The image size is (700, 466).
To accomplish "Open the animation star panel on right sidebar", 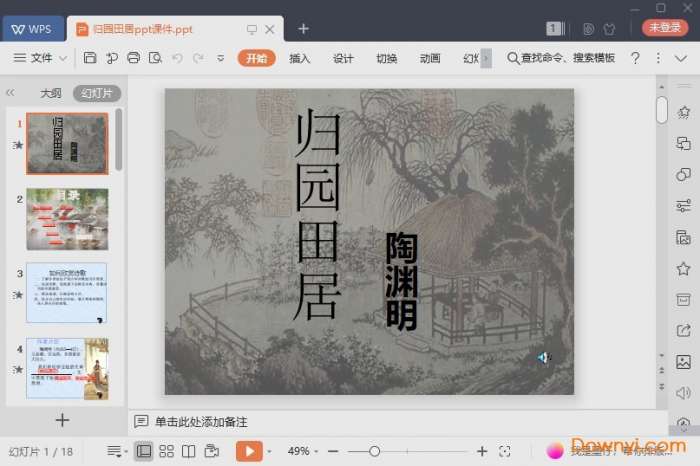I will 683,112.
